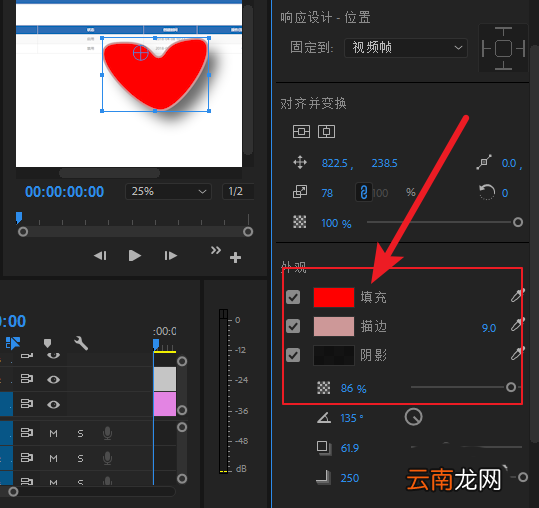Toggle visibility of the pink clip track
Viewport: 539px width, 508px height.
click(x=53, y=405)
